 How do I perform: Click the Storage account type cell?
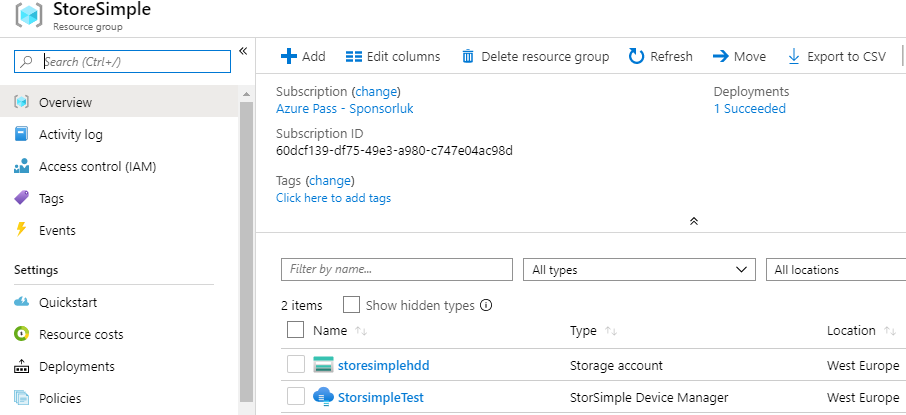pyautogui.click(x=617, y=365)
